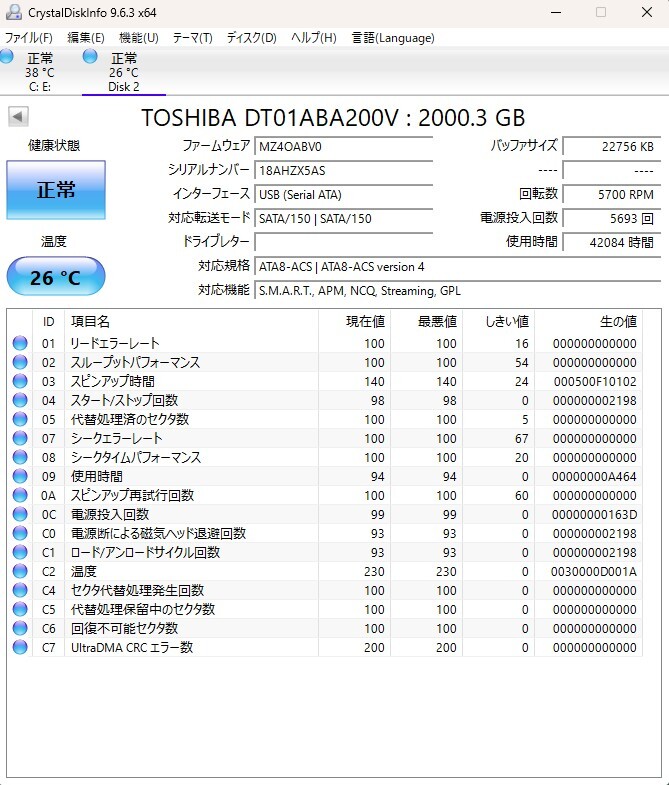Click the ID column header
Viewport: 669px width, 785px height.
pyautogui.click(x=49, y=321)
